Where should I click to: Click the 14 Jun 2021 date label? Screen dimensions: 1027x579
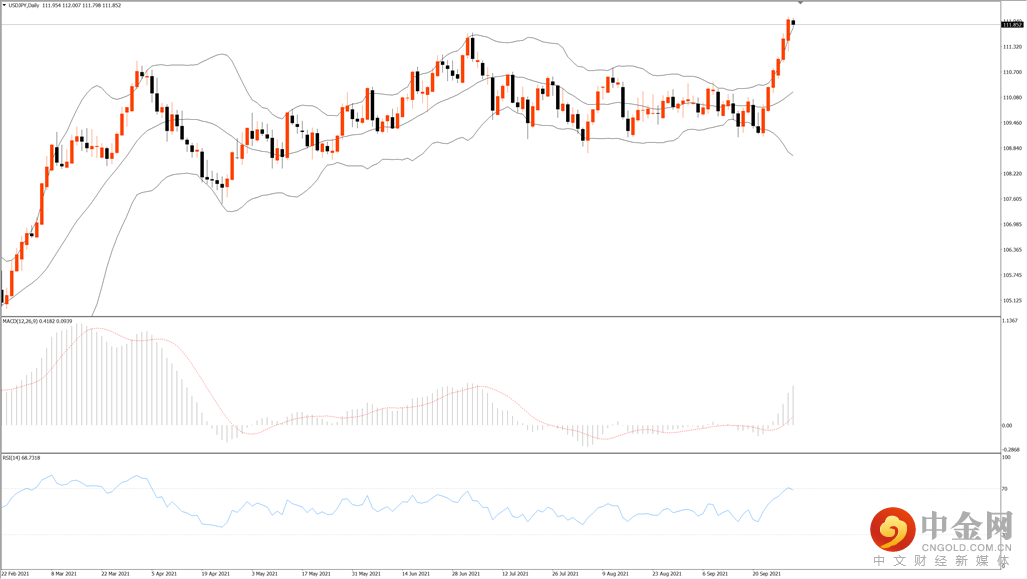[x=416, y=574]
